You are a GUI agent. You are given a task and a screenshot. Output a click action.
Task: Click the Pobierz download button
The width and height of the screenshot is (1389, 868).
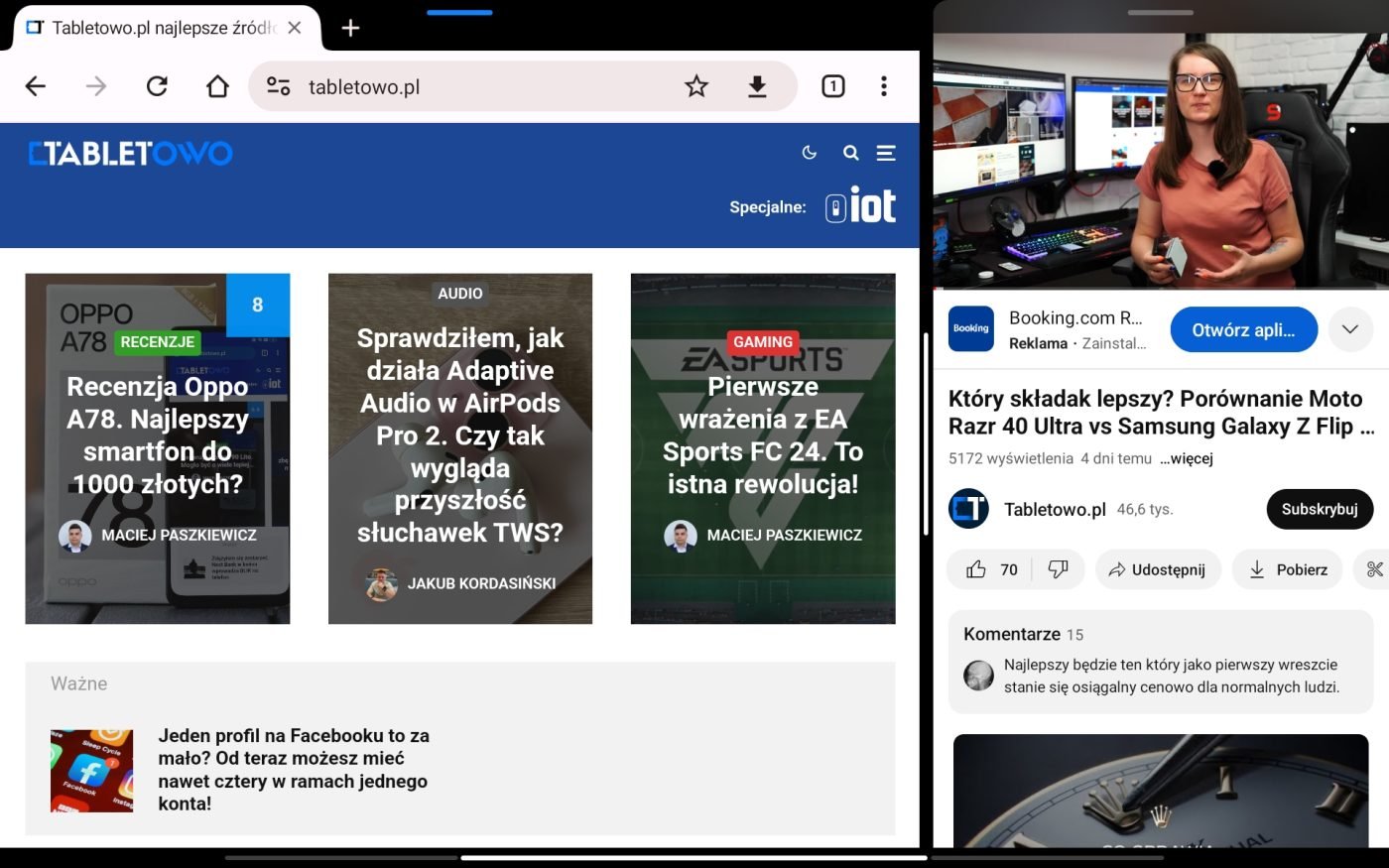[1287, 569]
